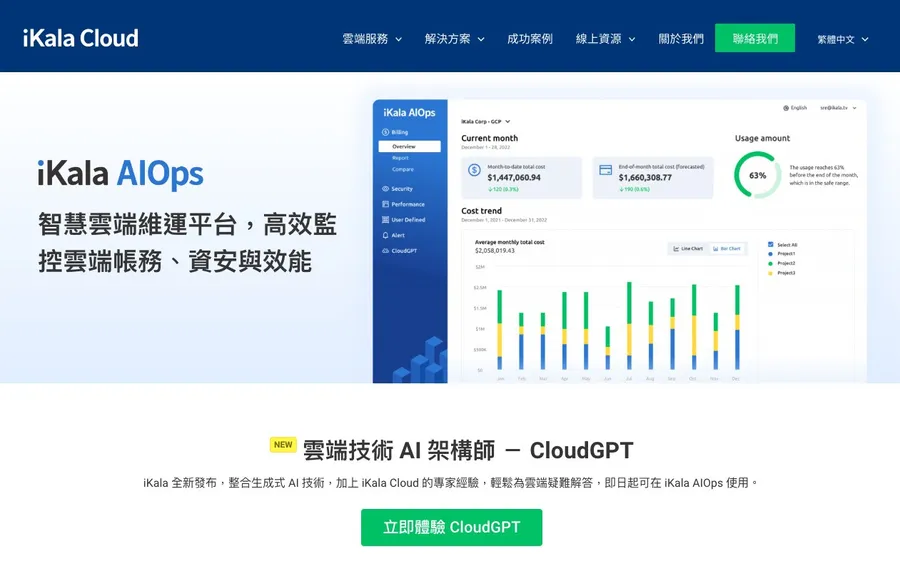Viewport: 900px width, 564px height.
Task: Click the 雲端技術 AI 架構師 — CloudGPT heading
Action: (468, 450)
